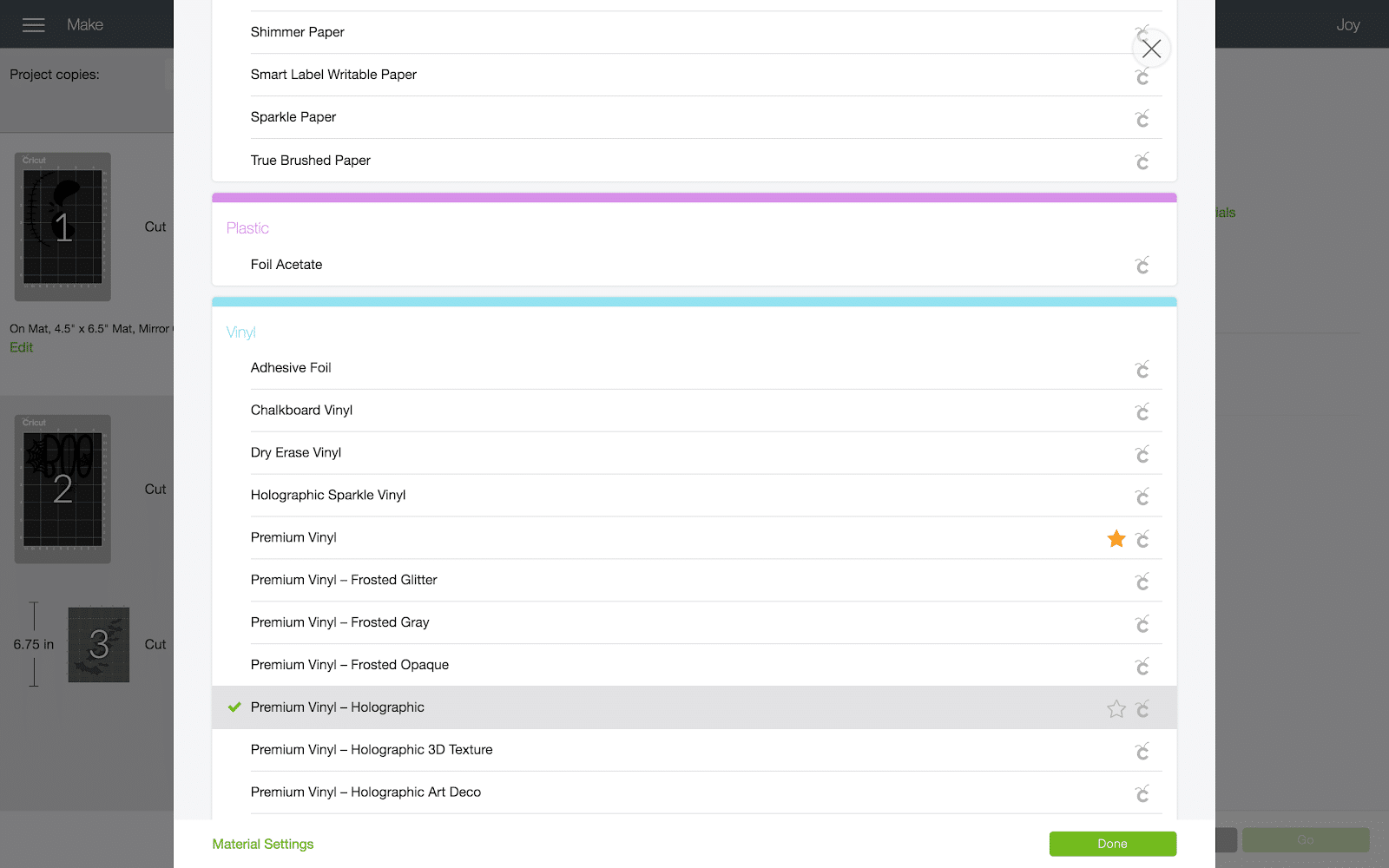The width and height of the screenshot is (1389, 868).
Task: Select Shimmer Paper material
Action: [694, 32]
